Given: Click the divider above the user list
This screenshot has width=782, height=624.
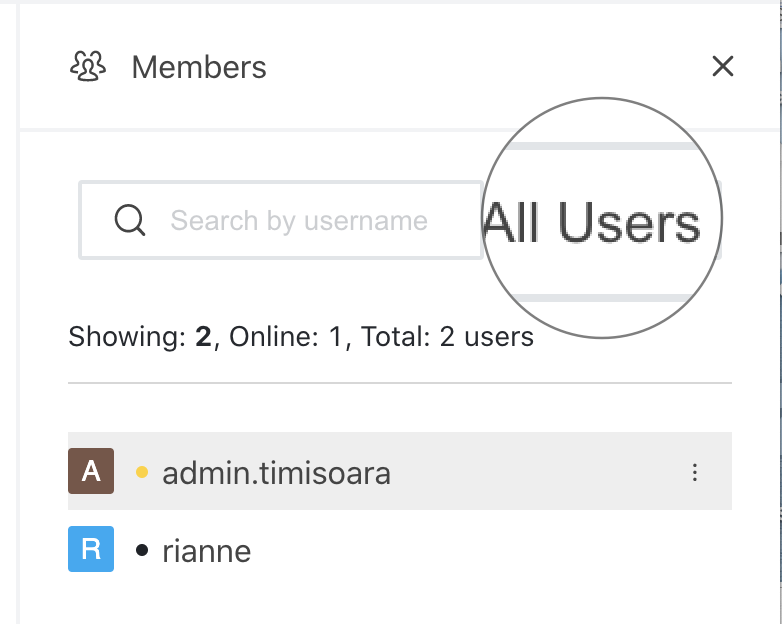Looking at the screenshot, I should pyautogui.click(x=400, y=383).
